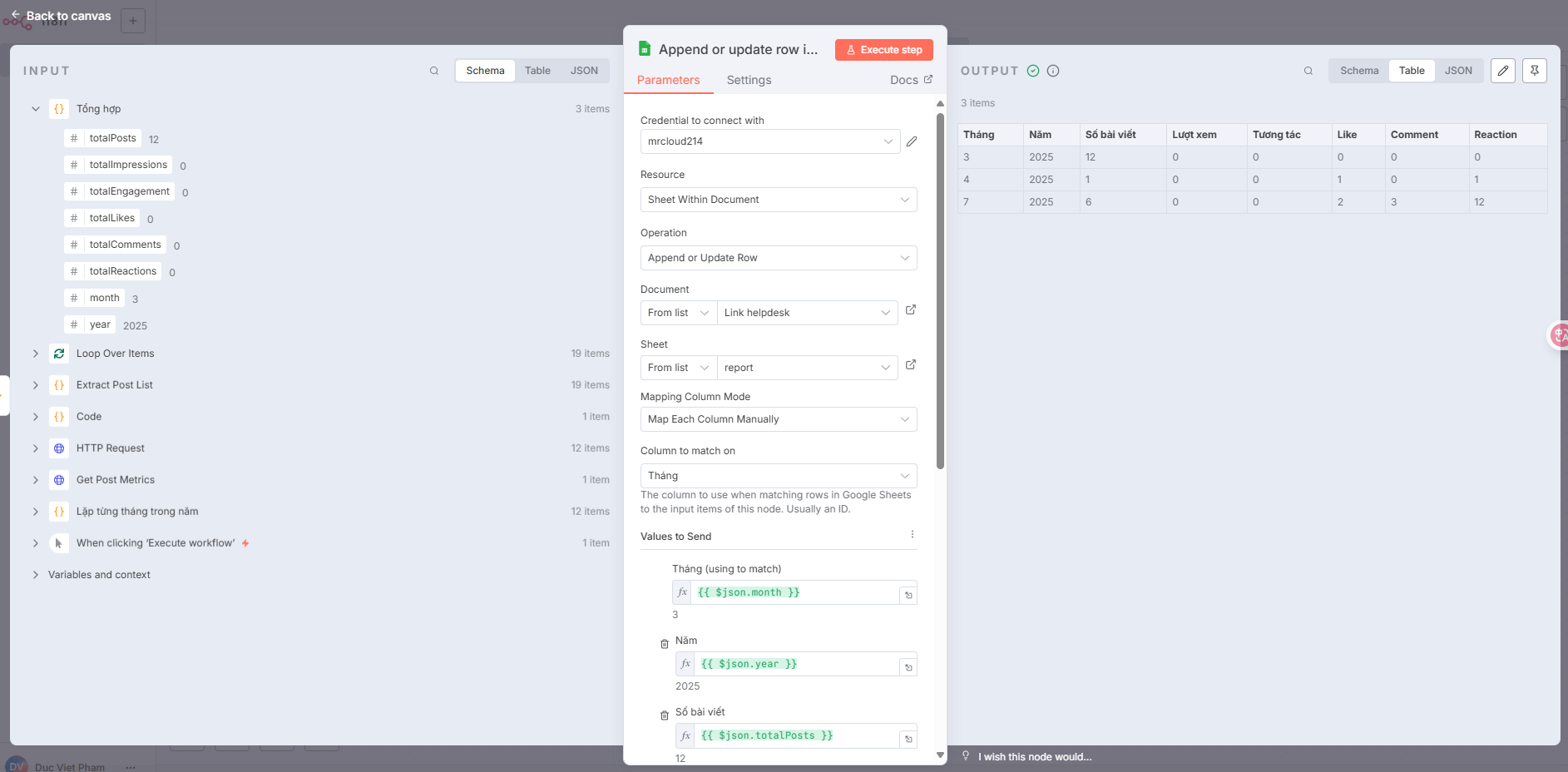The image size is (1568, 772).
Task: Click the Extract Post List node icon
Action: point(59,385)
